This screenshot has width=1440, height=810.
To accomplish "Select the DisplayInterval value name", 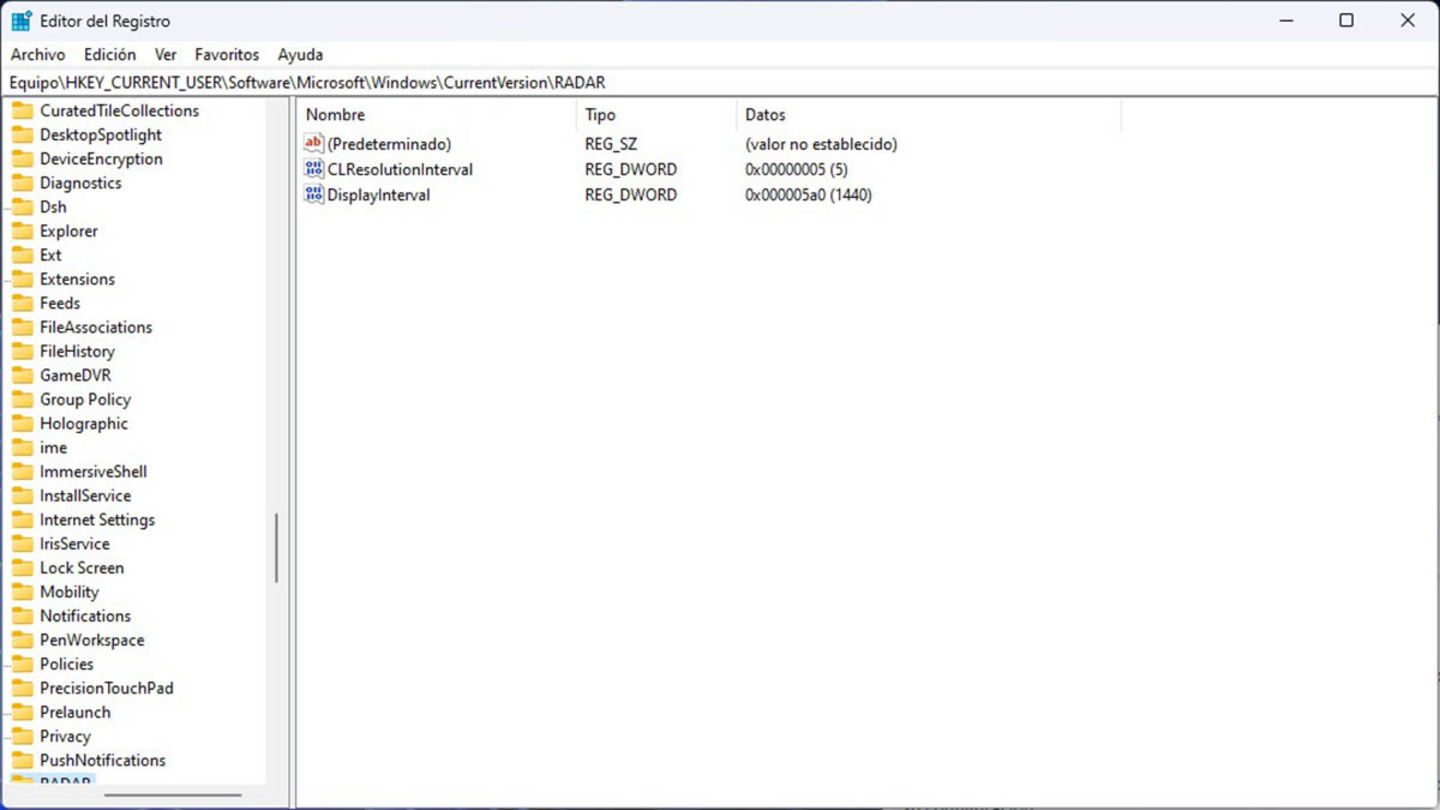I will point(379,195).
